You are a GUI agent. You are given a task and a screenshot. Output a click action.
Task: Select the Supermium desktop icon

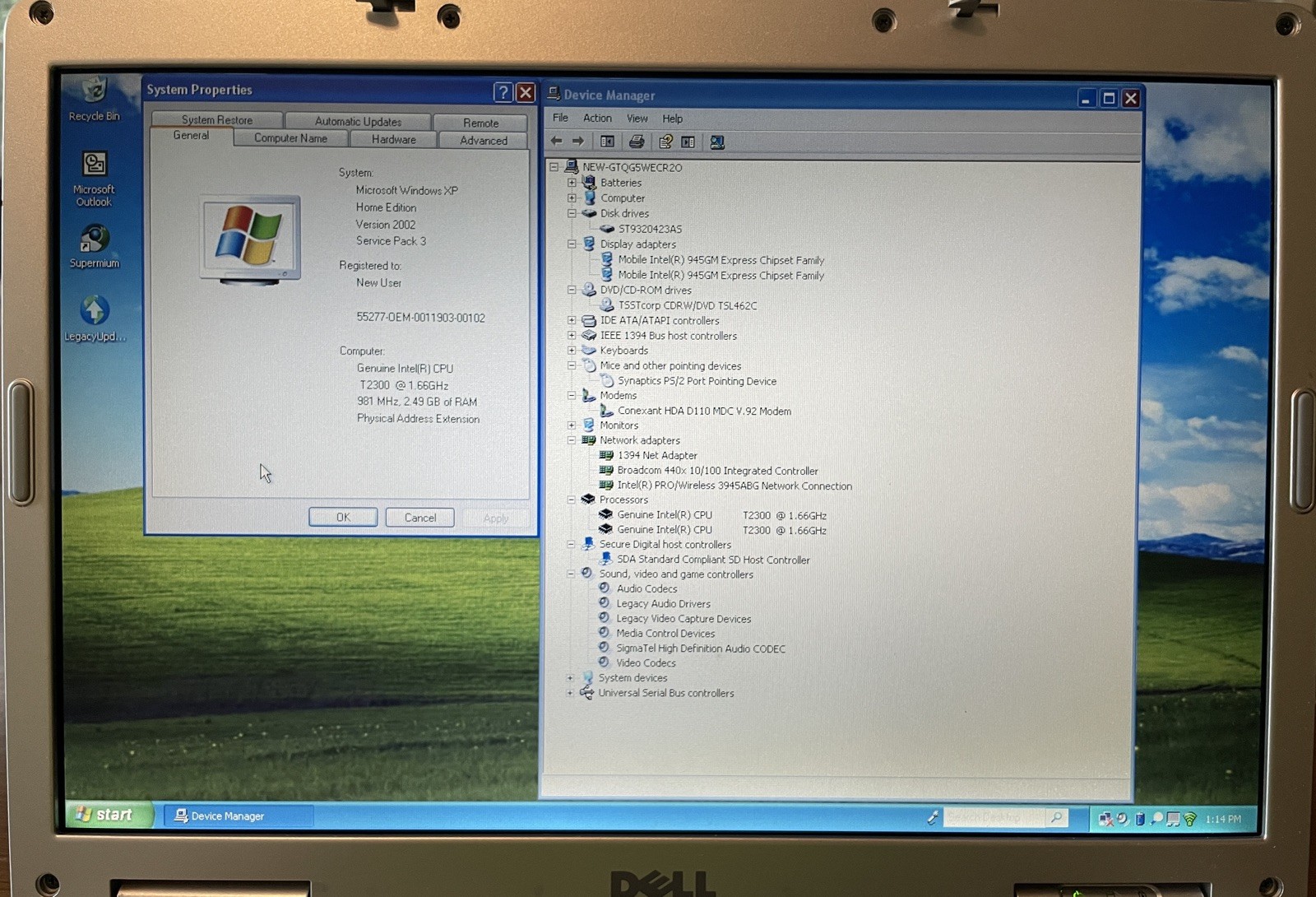94,246
